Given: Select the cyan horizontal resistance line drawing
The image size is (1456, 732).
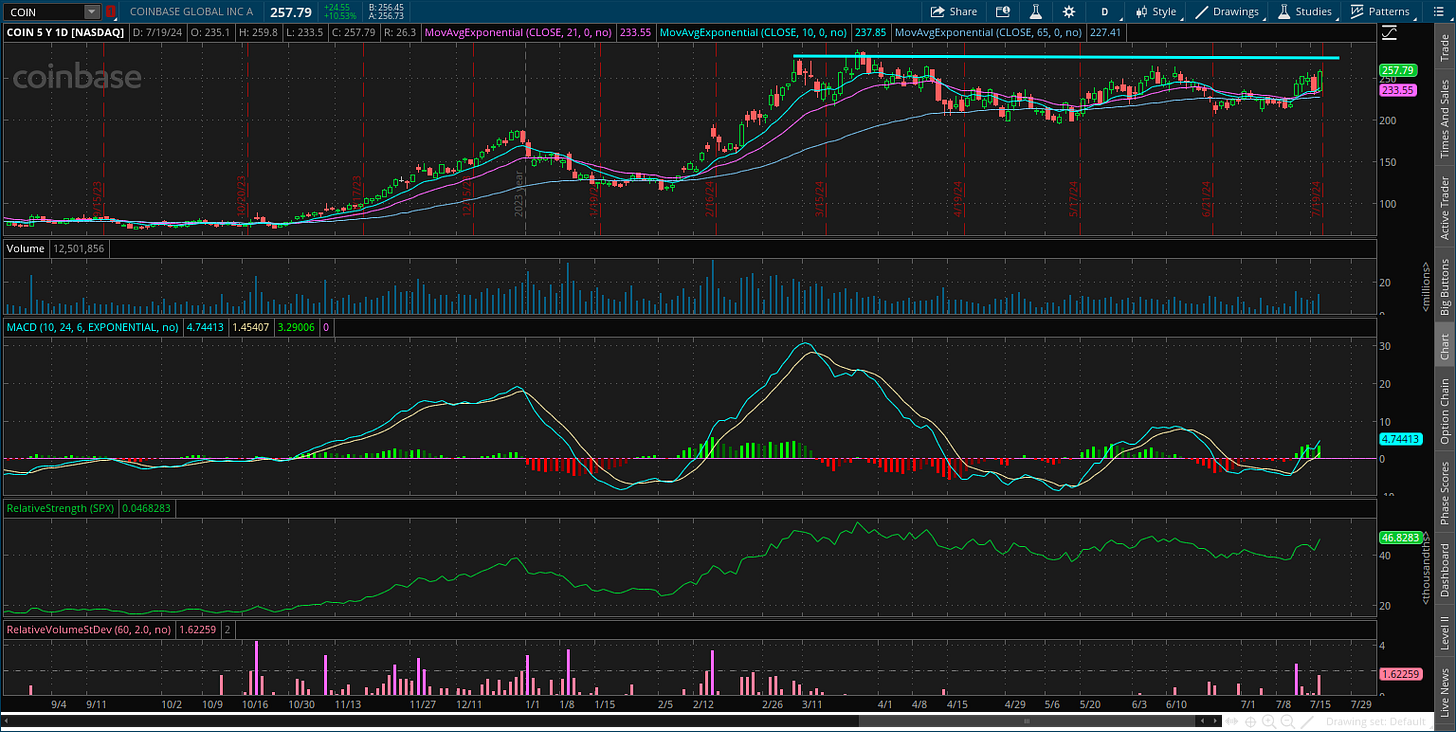Looking at the screenshot, I should pos(1066,57).
